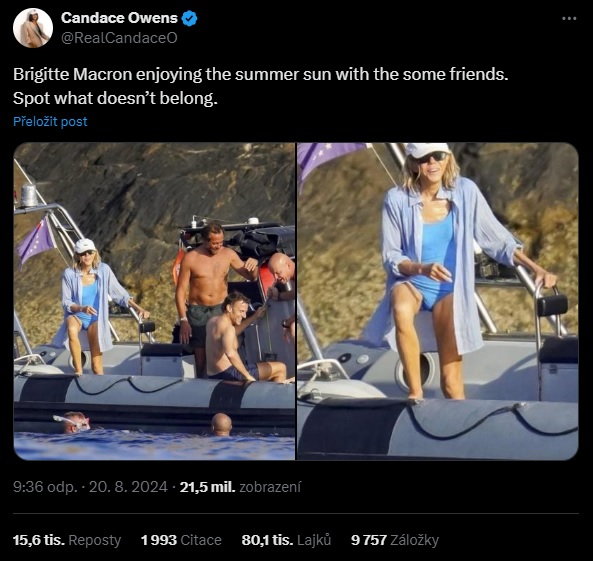Viewport: 593px width, 561px height.
Task: Open the right close-up photo
Action: [x=438, y=301]
